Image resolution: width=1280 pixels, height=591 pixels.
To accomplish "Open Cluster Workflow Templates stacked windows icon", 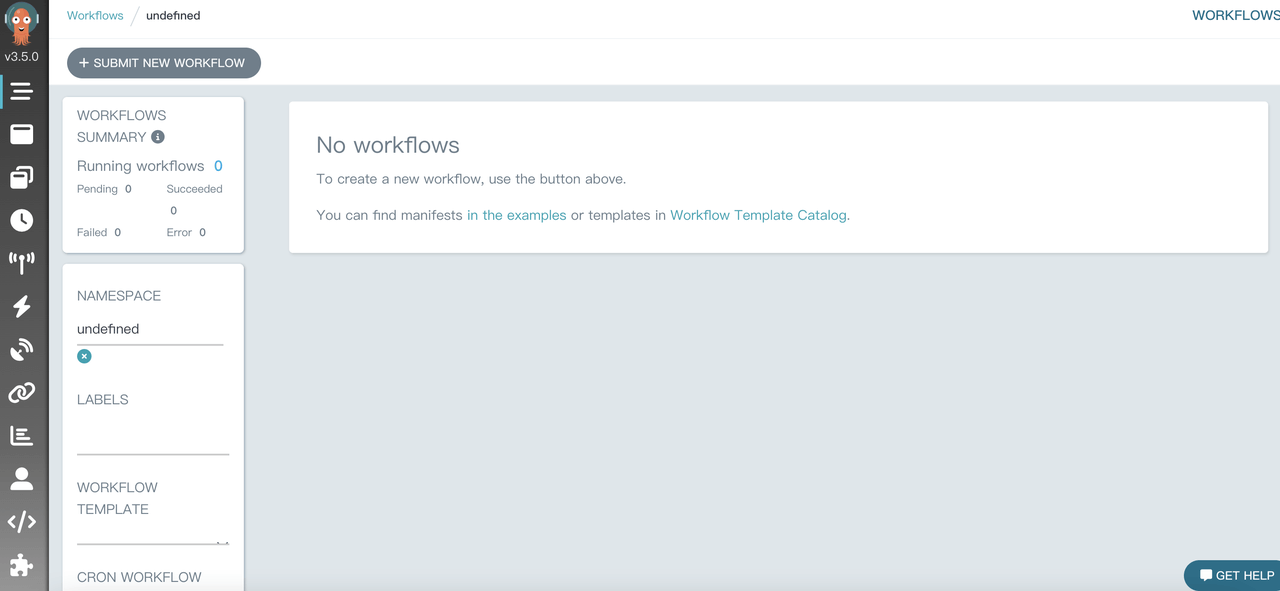I will [22, 178].
